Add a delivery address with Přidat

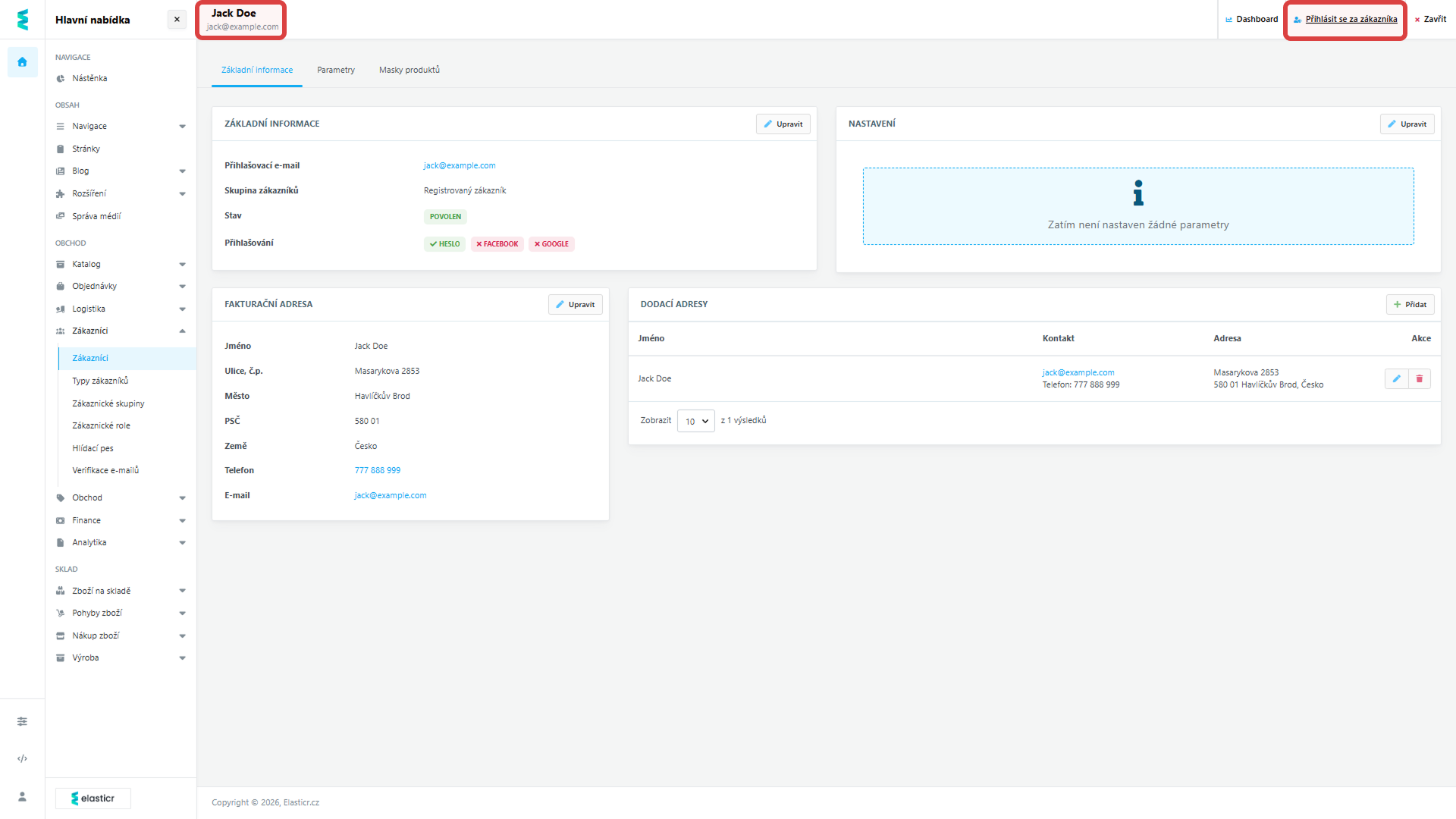click(x=1410, y=304)
